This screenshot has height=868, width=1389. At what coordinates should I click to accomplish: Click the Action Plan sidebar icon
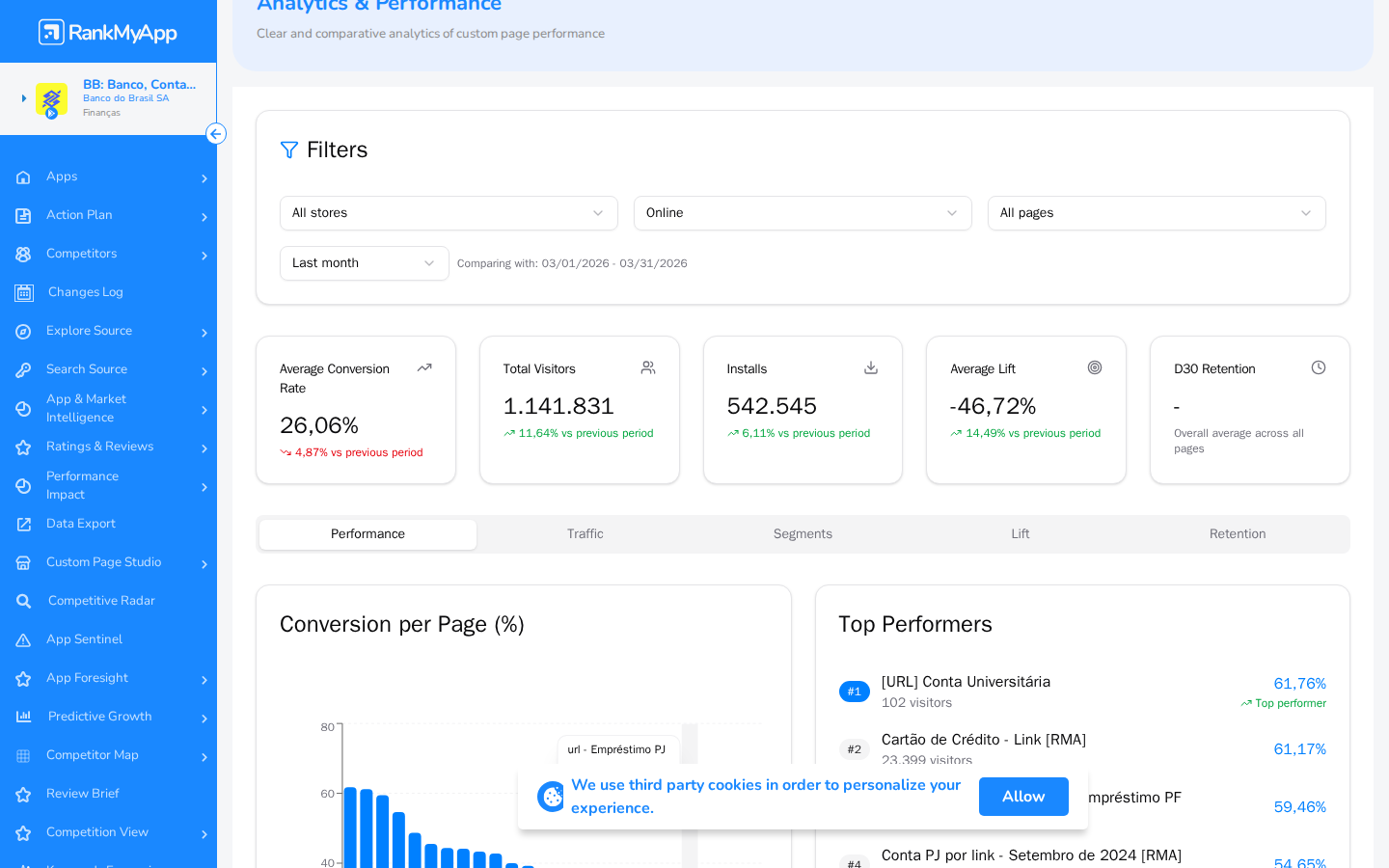point(23,215)
